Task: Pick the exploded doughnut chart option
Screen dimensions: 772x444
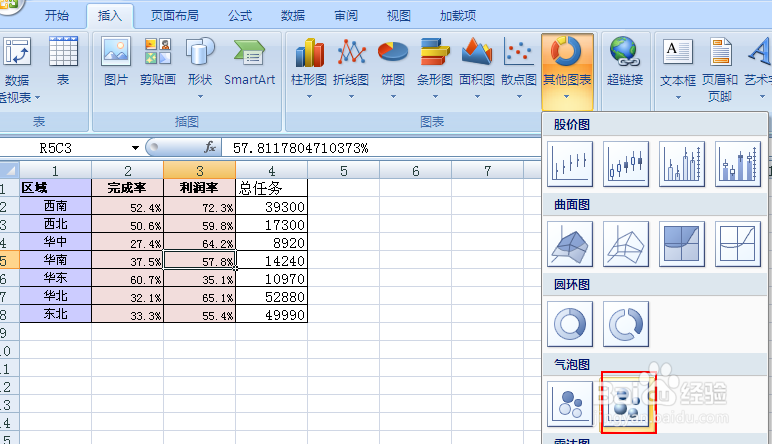Action: click(626, 324)
